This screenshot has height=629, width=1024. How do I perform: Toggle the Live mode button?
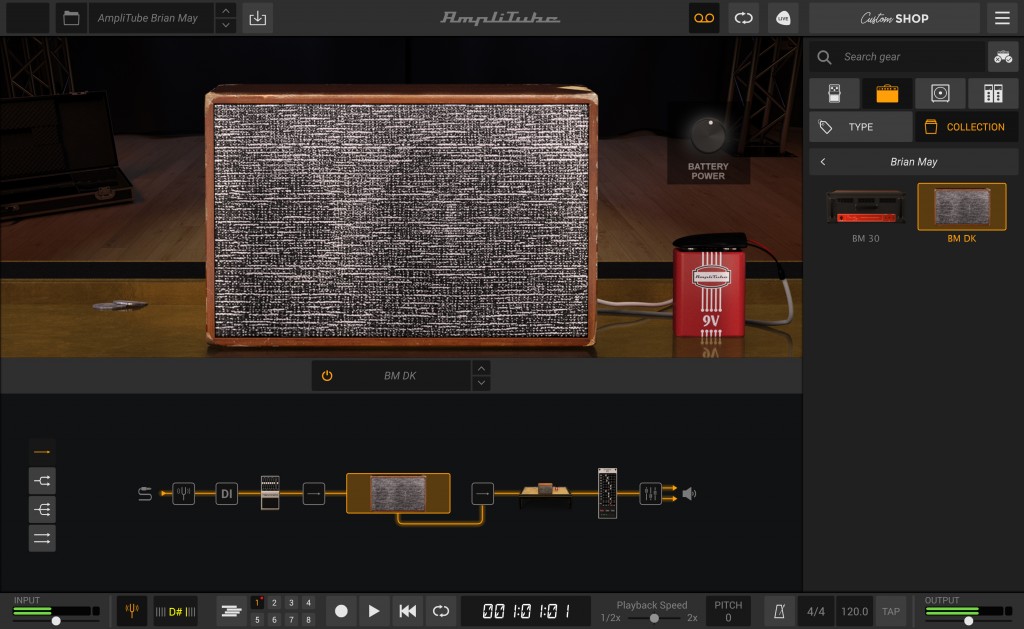[783, 18]
